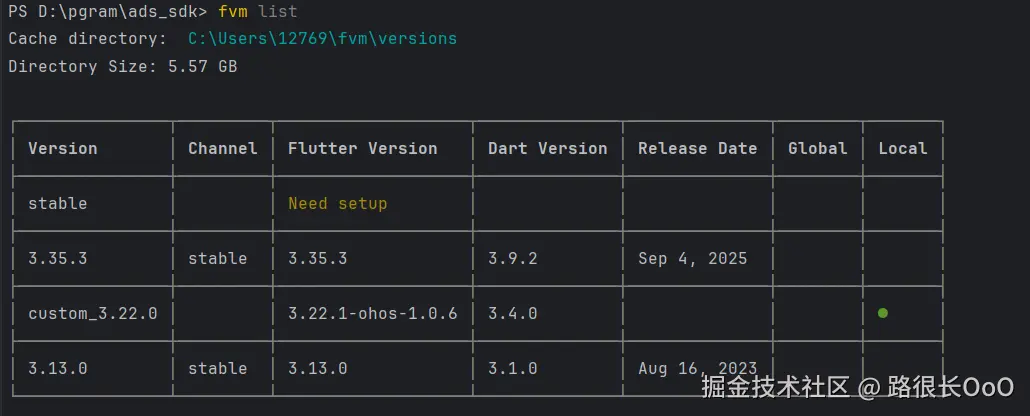This screenshot has height=416, width=1030.
Task: Click the 3.22.1-ohos-1.0.6 Flutter version cell
Action: pyautogui.click(x=372, y=314)
